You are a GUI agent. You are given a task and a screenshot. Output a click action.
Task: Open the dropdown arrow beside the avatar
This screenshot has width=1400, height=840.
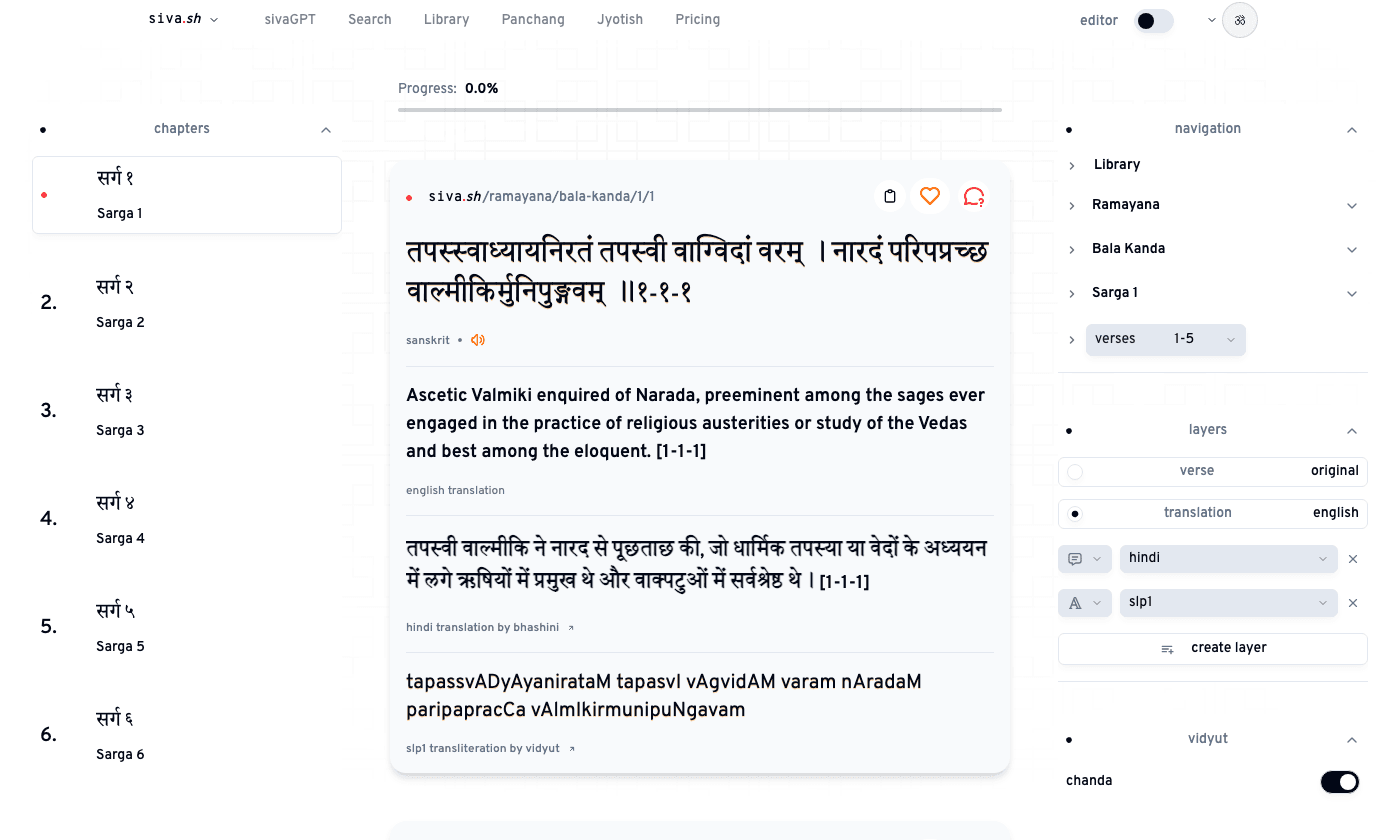1212,20
